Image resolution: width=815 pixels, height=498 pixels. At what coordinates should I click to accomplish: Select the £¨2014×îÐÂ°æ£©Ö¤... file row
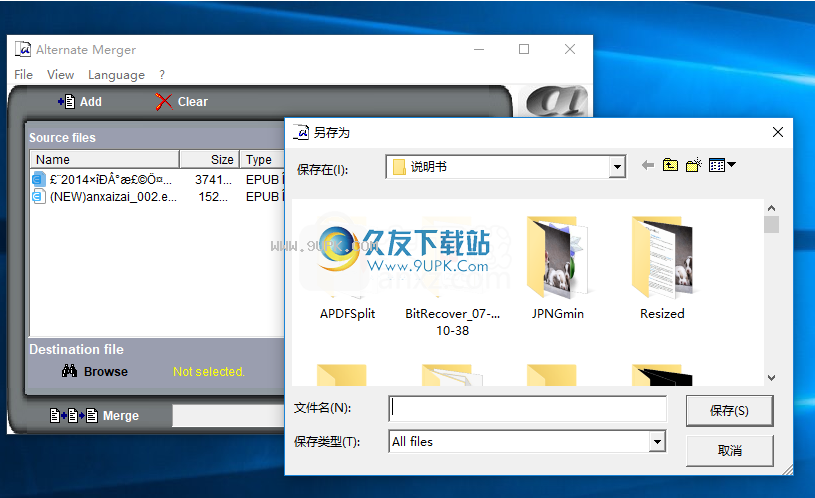click(157, 179)
